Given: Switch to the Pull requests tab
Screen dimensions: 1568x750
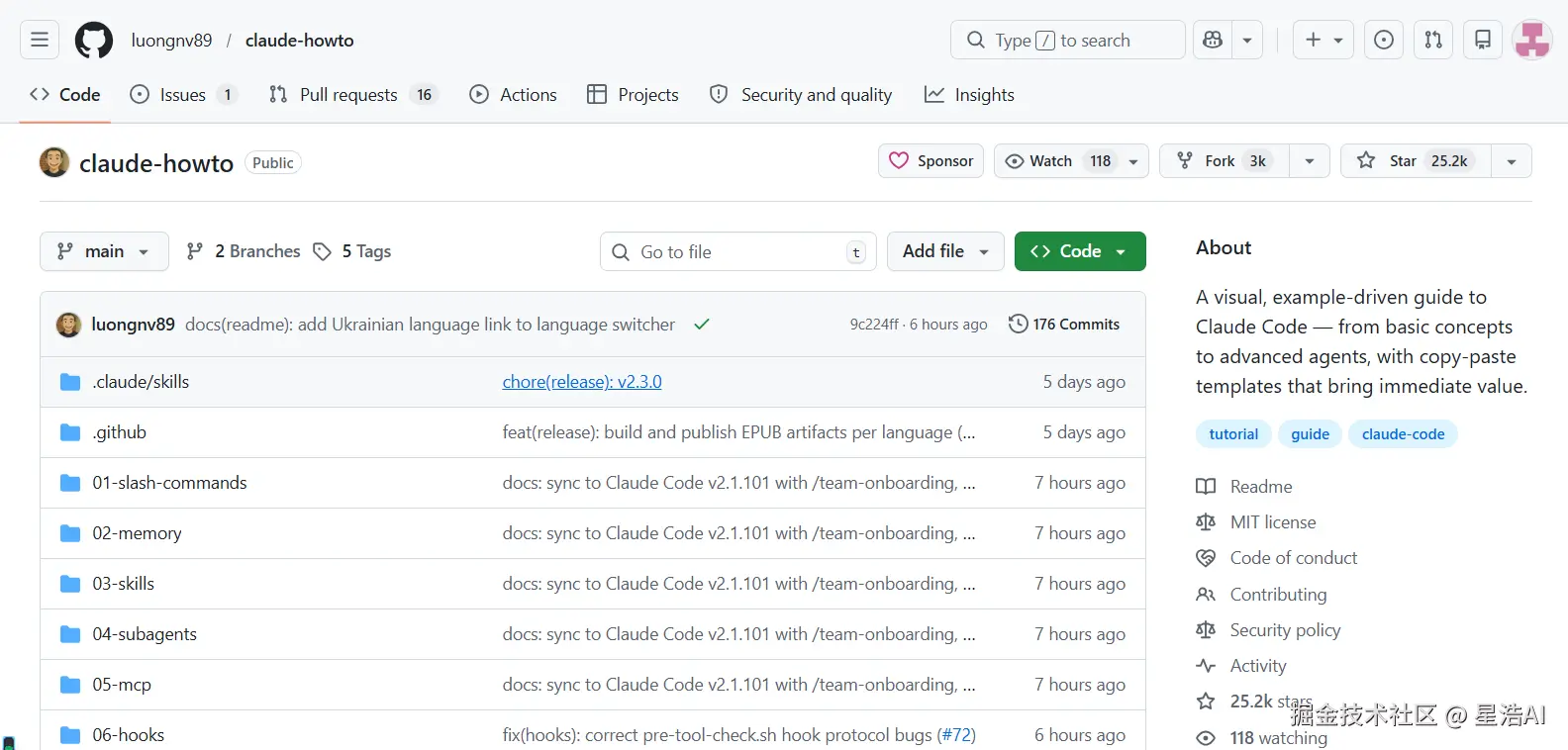Looking at the screenshot, I should (347, 95).
